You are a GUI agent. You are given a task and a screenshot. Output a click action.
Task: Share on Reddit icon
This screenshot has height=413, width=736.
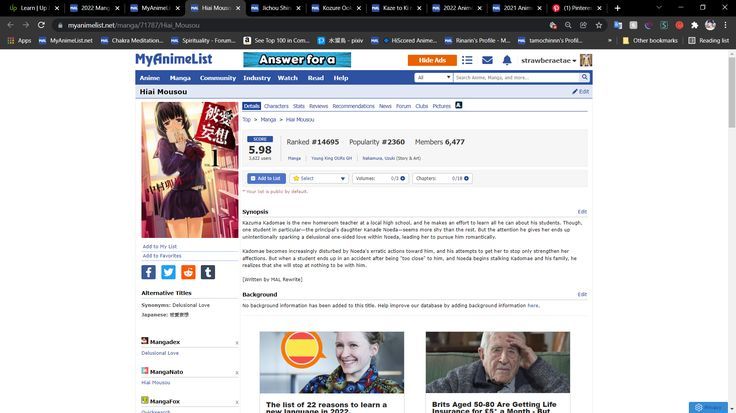pyautogui.click(x=188, y=272)
